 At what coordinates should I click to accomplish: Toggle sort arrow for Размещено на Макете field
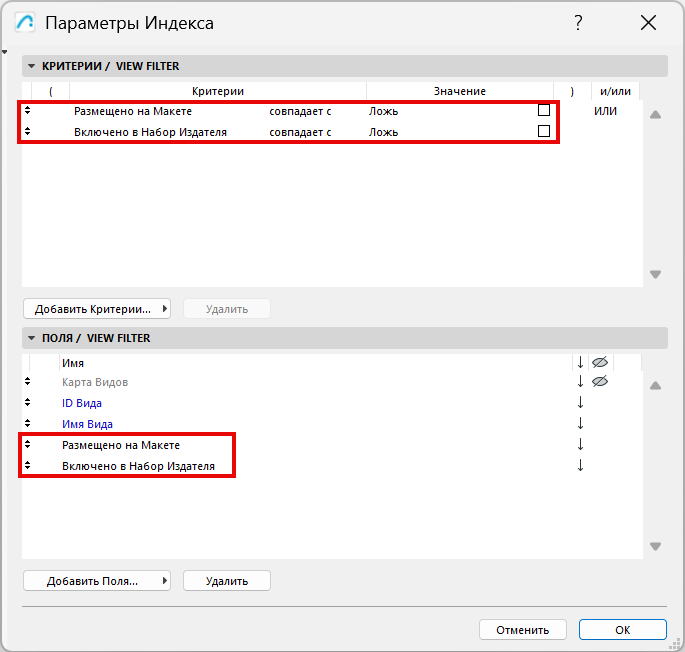click(580, 444)
